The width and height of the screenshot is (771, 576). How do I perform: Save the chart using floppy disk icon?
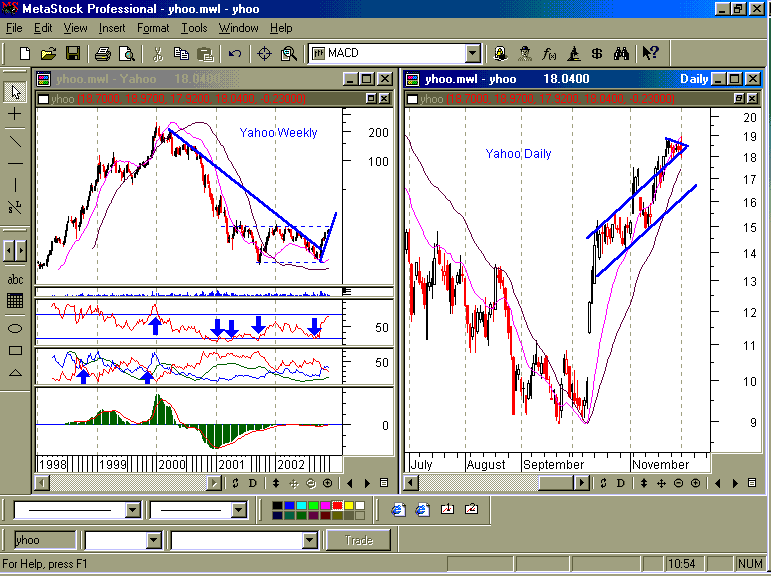click(x=73, y=53)
